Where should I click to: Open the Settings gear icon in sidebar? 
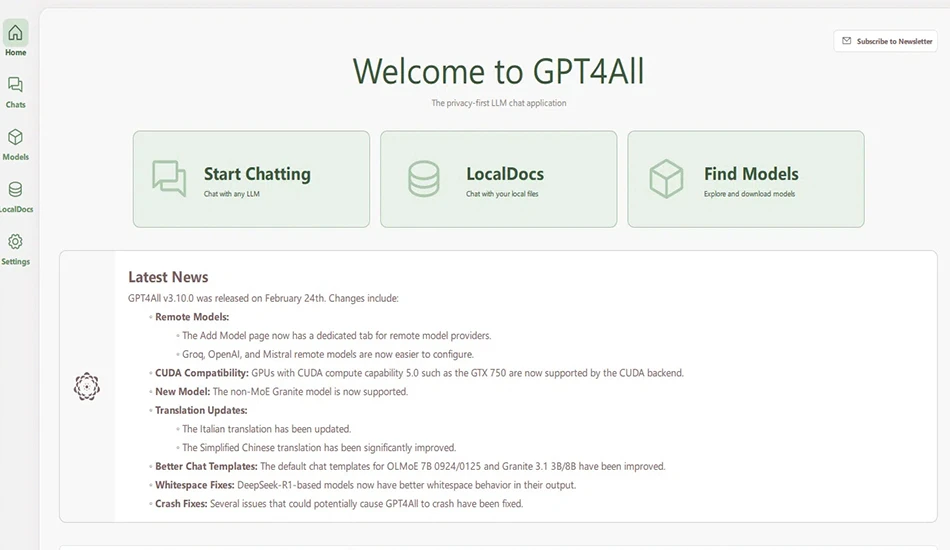pyautogui.click(x=15, y=242)
